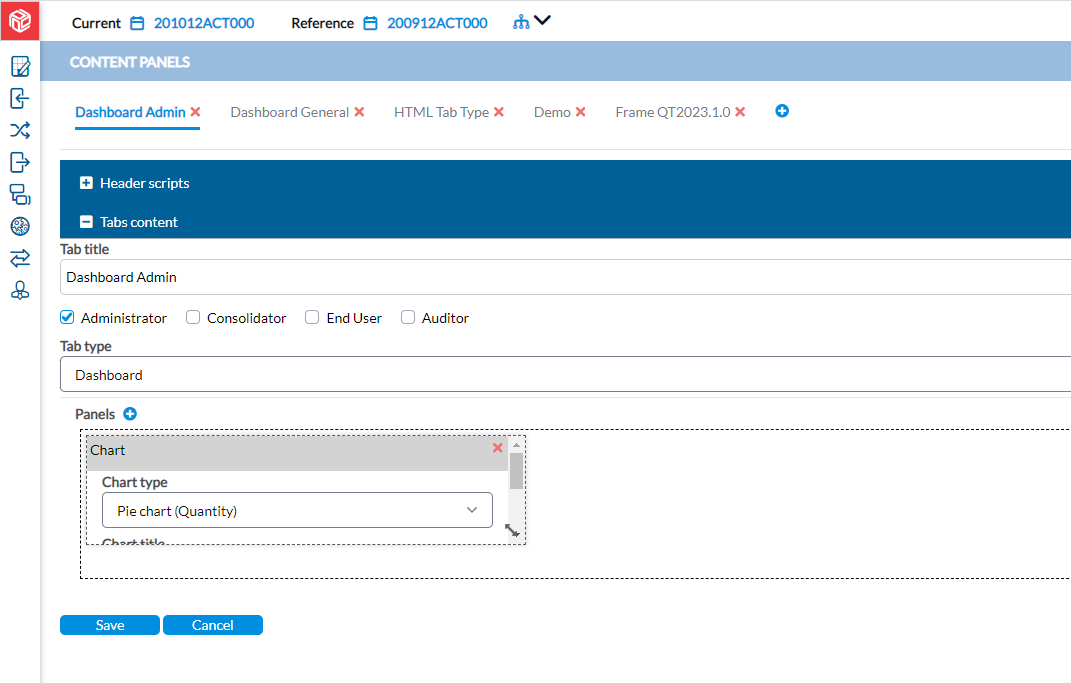Viewport: 1071px width, 683px height.
Task: Add a new content tab
Action: coord(782,111)
